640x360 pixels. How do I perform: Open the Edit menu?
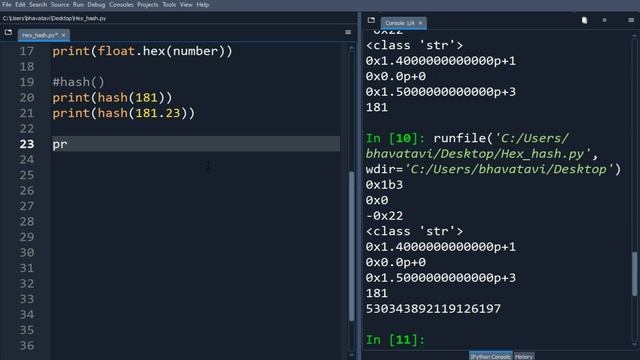[20, 4]
